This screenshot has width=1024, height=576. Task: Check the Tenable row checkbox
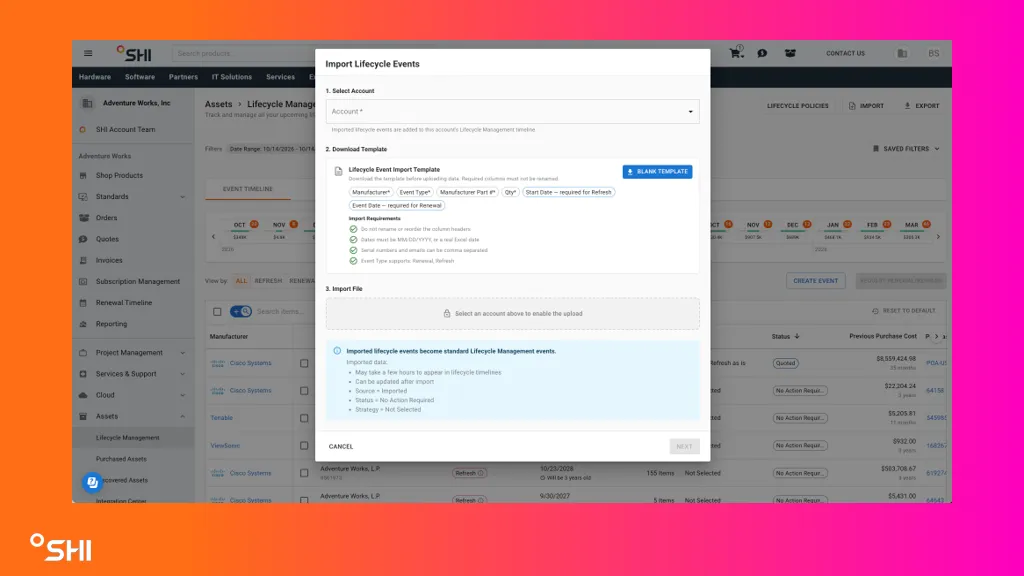tap(304, 418)
